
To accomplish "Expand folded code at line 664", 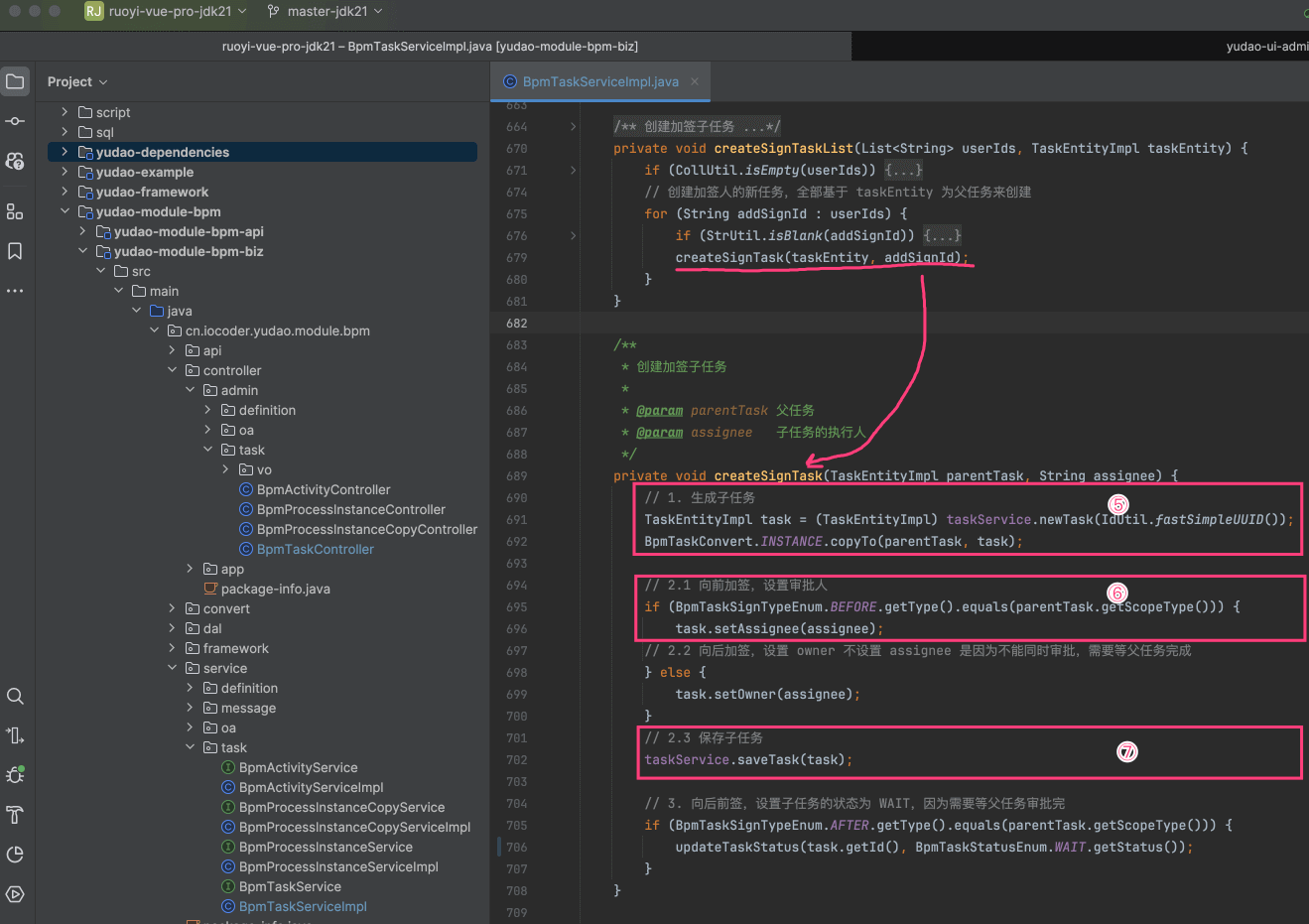I will point(573,127).
